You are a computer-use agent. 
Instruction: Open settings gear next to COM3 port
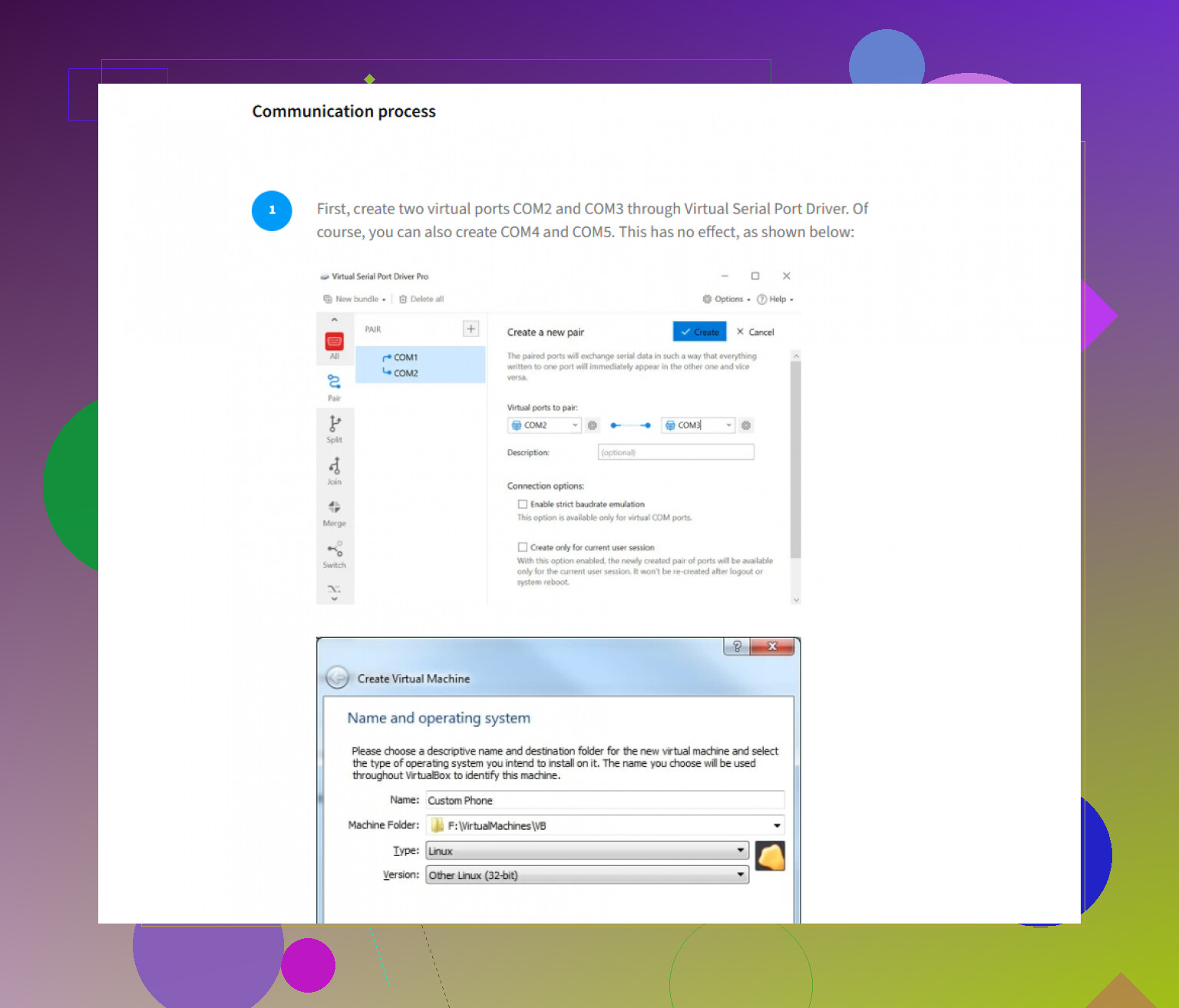coord(746,425)
